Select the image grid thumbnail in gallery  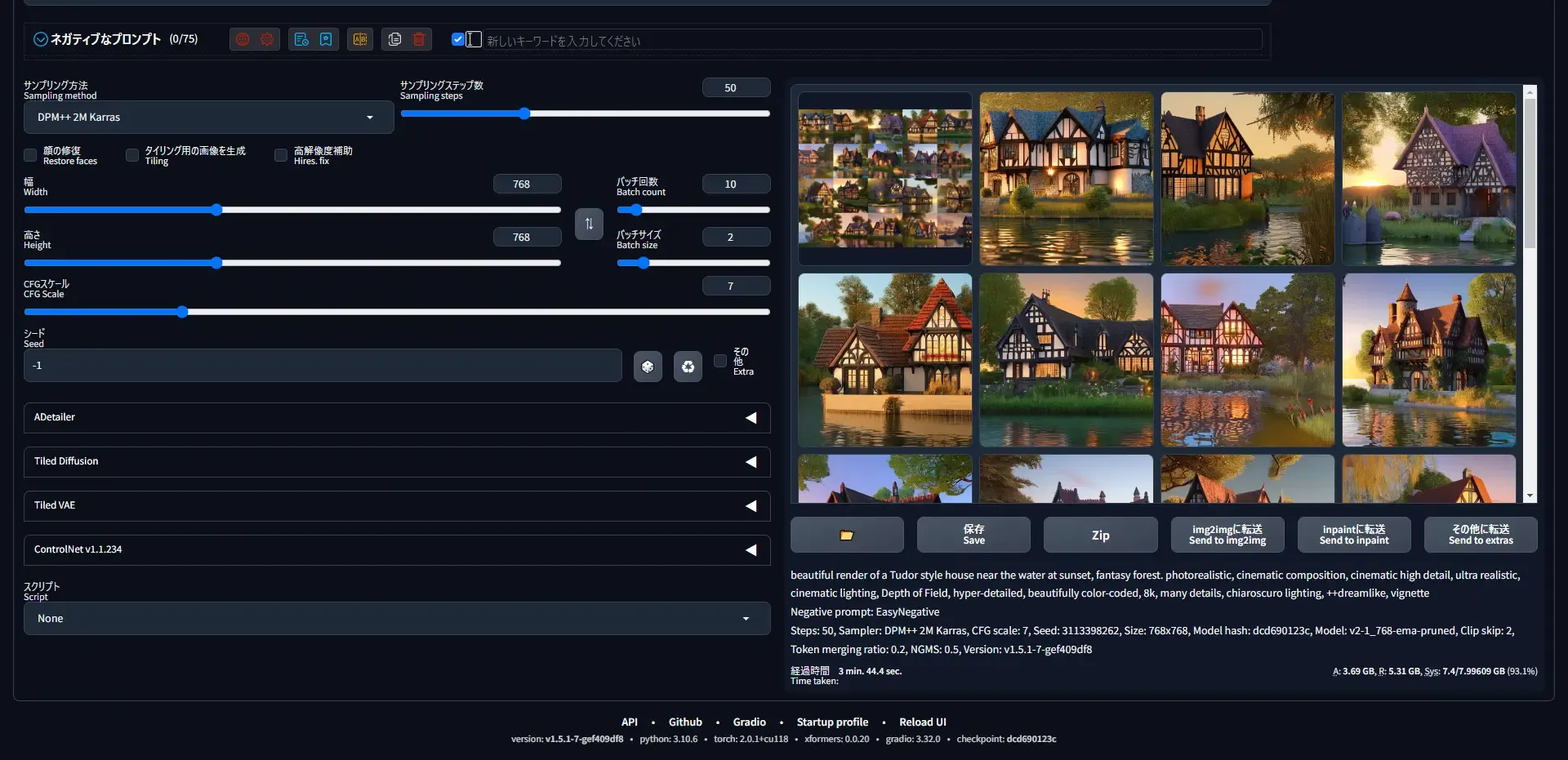(x=885, y=178)
